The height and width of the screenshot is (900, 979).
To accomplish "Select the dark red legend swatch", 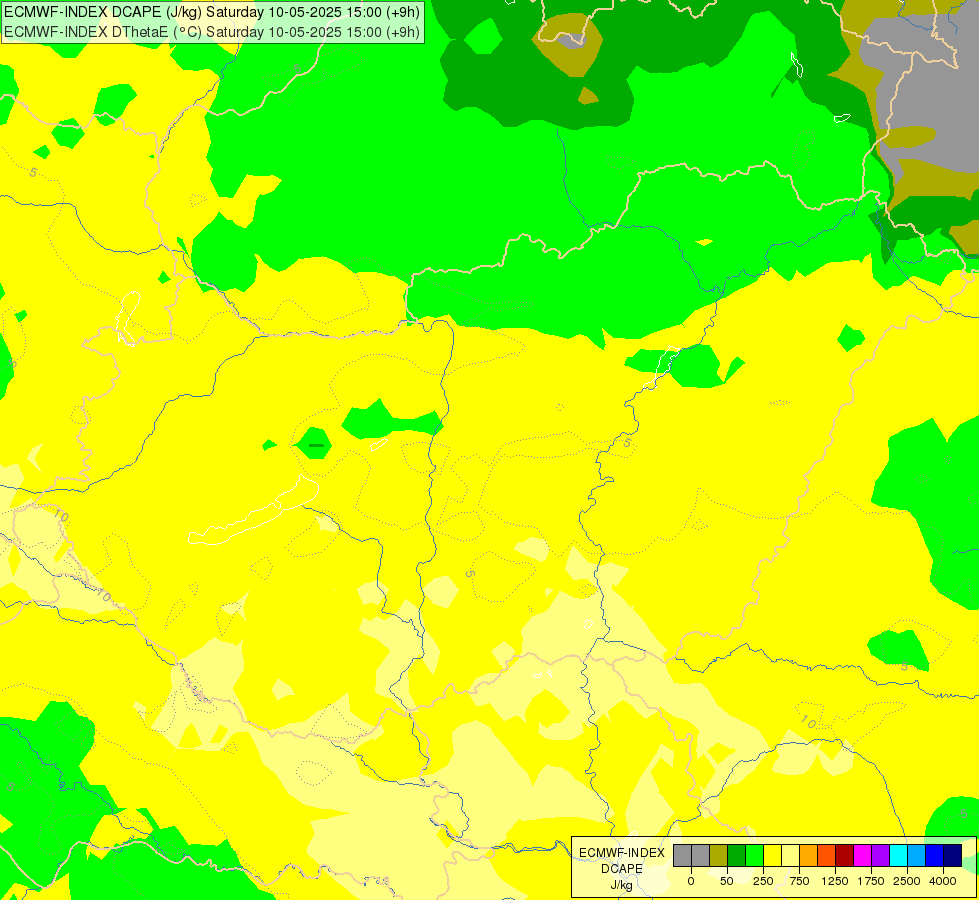I will 845,856.
